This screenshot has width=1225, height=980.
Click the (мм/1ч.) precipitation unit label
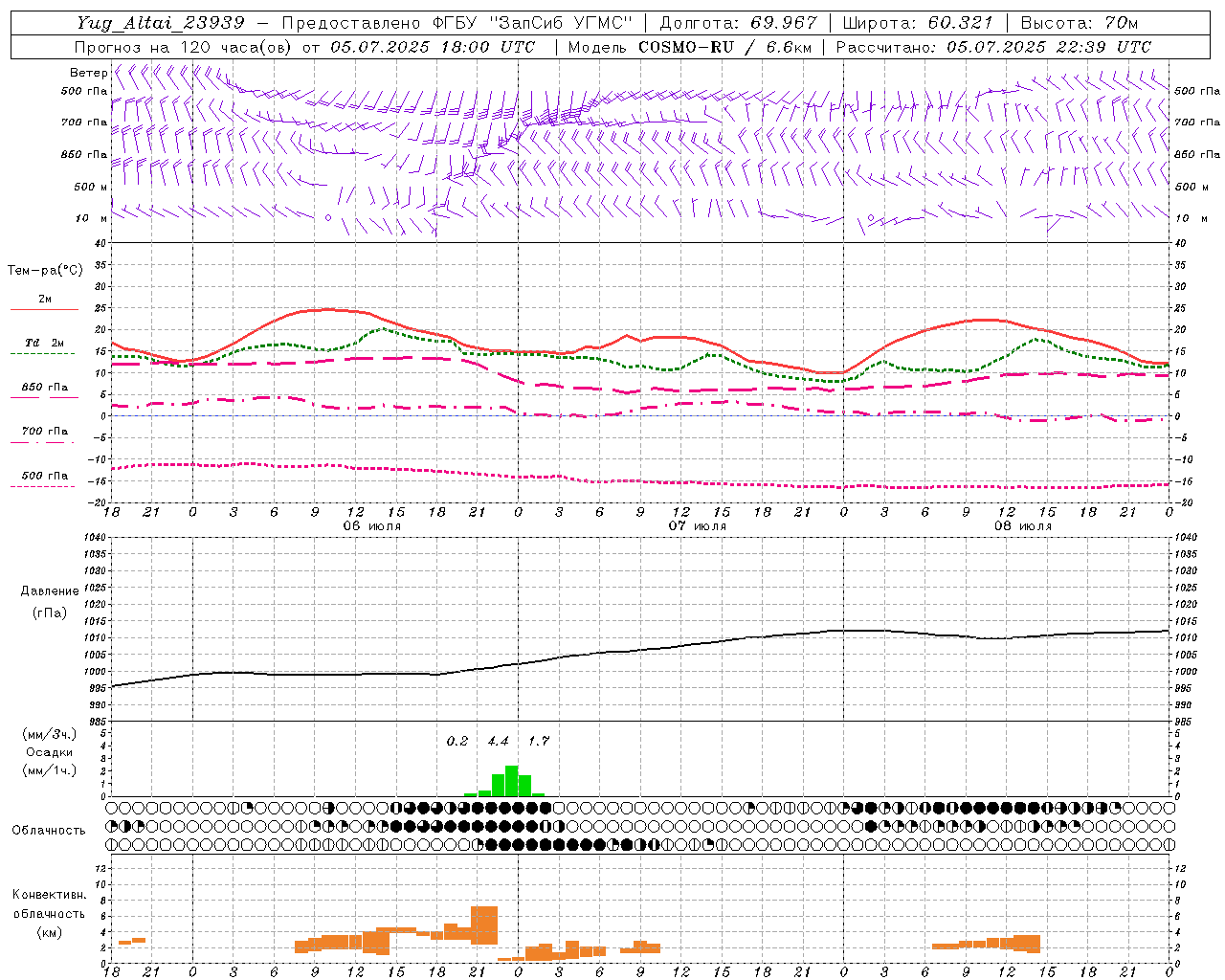click(50, 769)
